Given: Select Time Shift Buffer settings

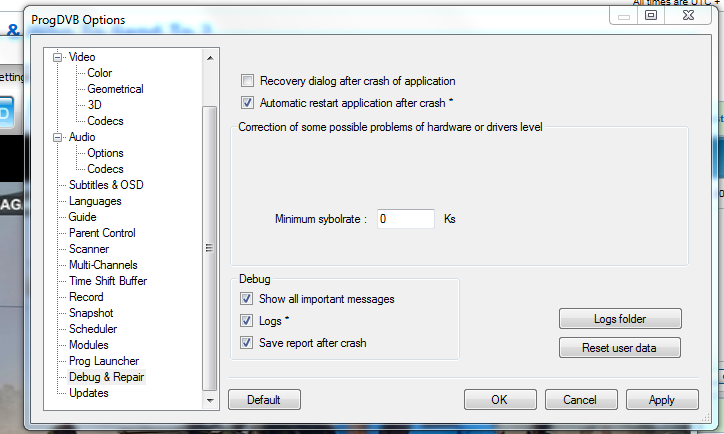Looking at the screenshot, I should click(x=108, y=281).
